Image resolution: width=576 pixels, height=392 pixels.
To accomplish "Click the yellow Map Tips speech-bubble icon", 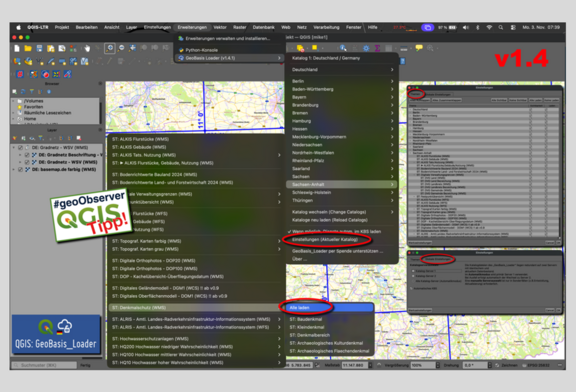I will pos(419,48).
